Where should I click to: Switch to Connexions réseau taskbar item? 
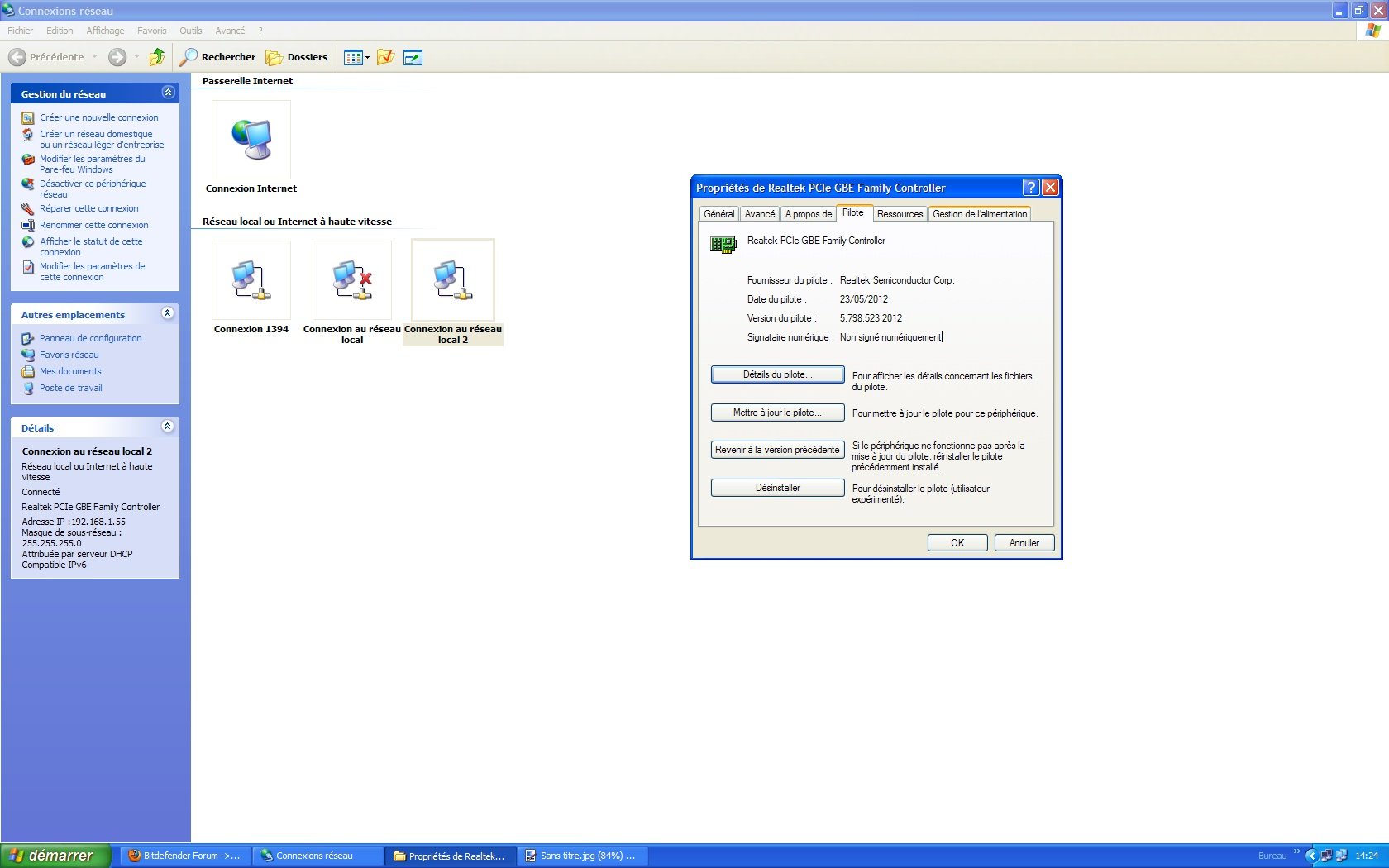pyautogui.click(x=317, y=856)
